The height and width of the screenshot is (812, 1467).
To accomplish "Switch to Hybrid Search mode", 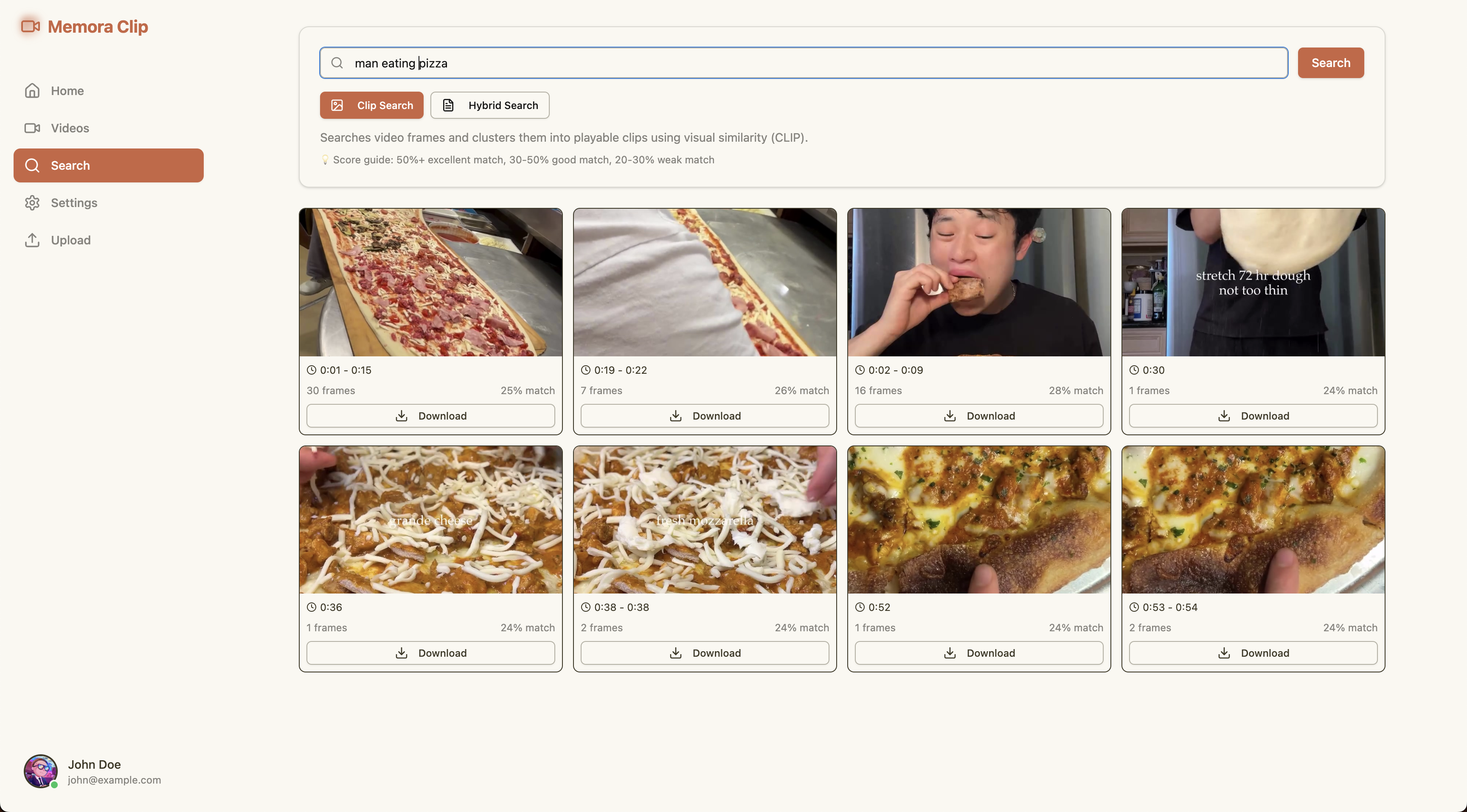I will coord(490,105).
